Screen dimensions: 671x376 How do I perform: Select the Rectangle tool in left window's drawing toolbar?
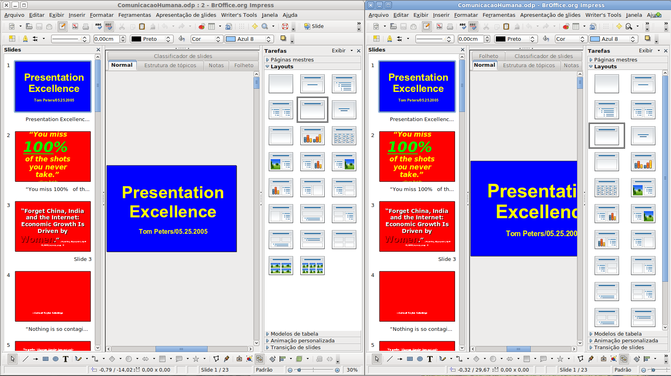point(45,359)
